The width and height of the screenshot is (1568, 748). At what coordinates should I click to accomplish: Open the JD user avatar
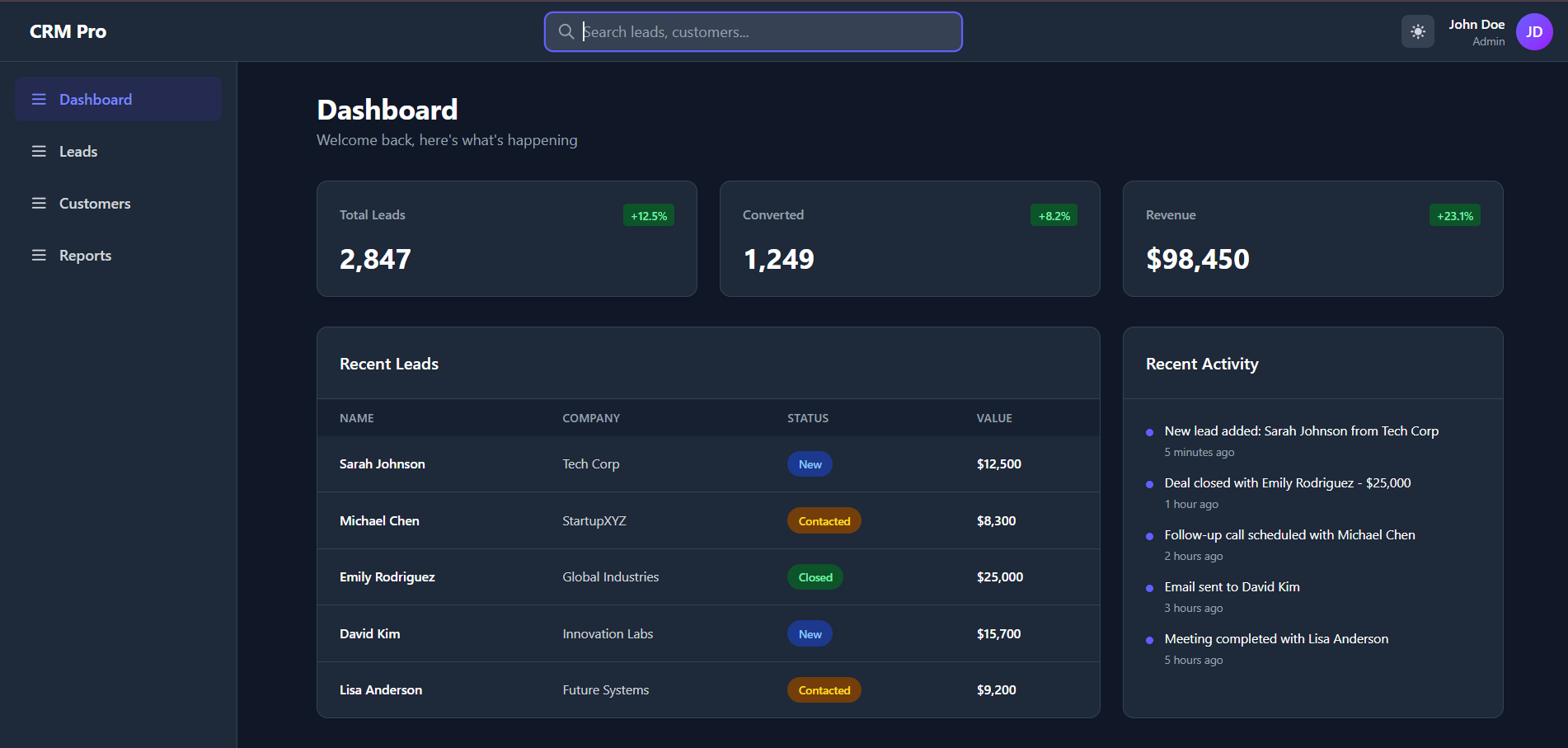[x=1533, y=32]
